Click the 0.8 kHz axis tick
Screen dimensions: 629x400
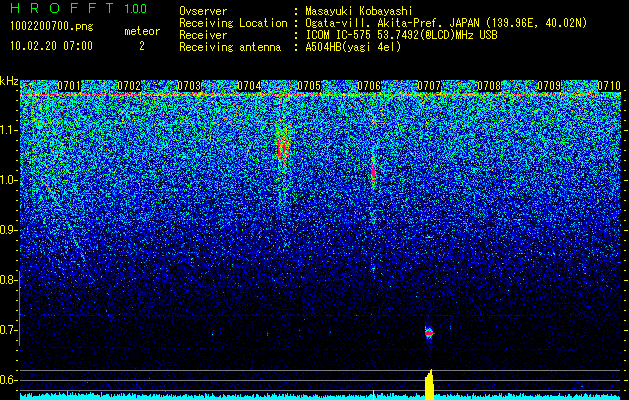(x=8, y=280)
